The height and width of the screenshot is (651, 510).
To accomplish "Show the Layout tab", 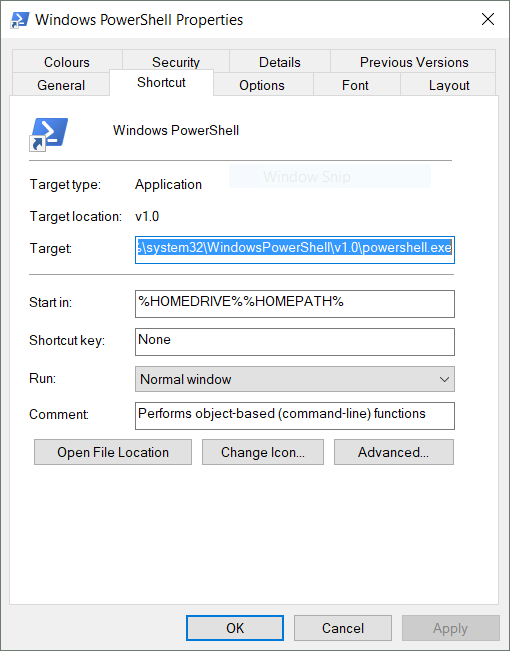I will coord(449,85).
